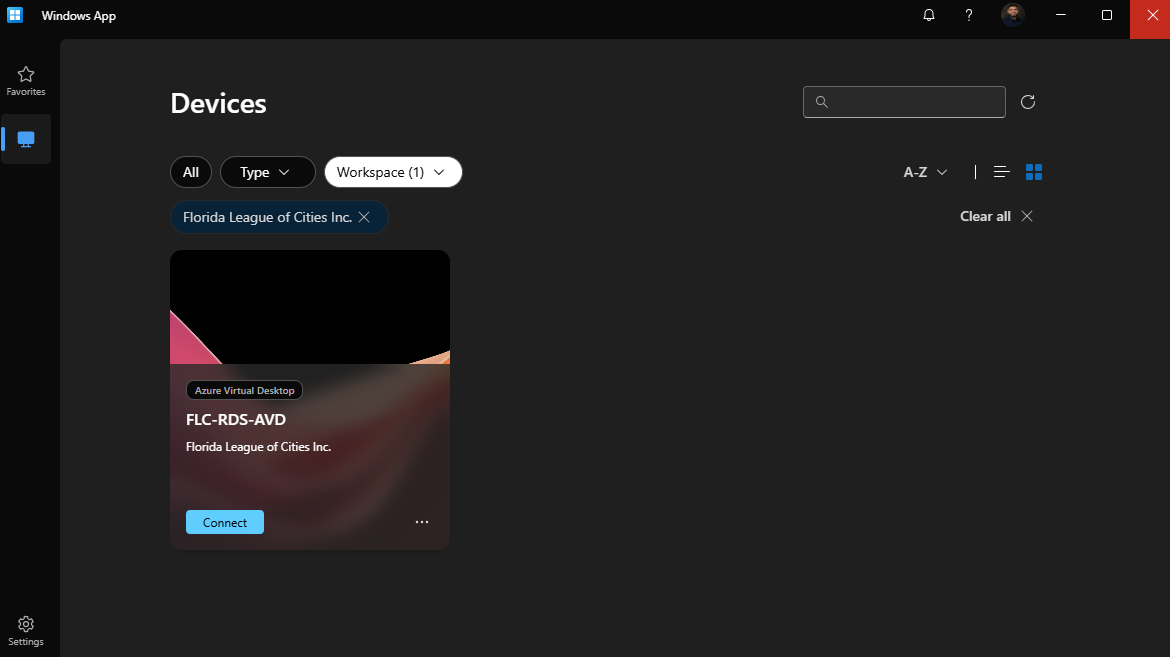This screenshot has height=657, width=1170.
Task: Open the A-Z sort order dropdown
Action: pos(925,172)
